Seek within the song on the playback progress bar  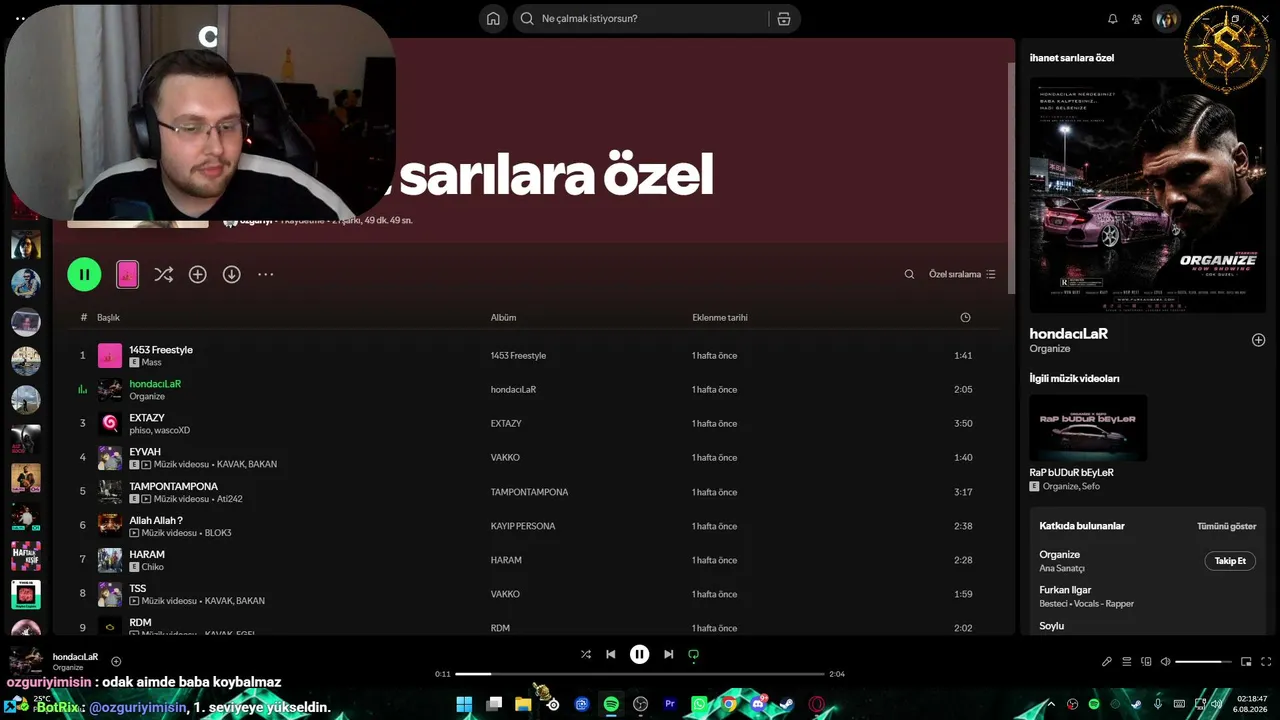(x=640, y=674)
